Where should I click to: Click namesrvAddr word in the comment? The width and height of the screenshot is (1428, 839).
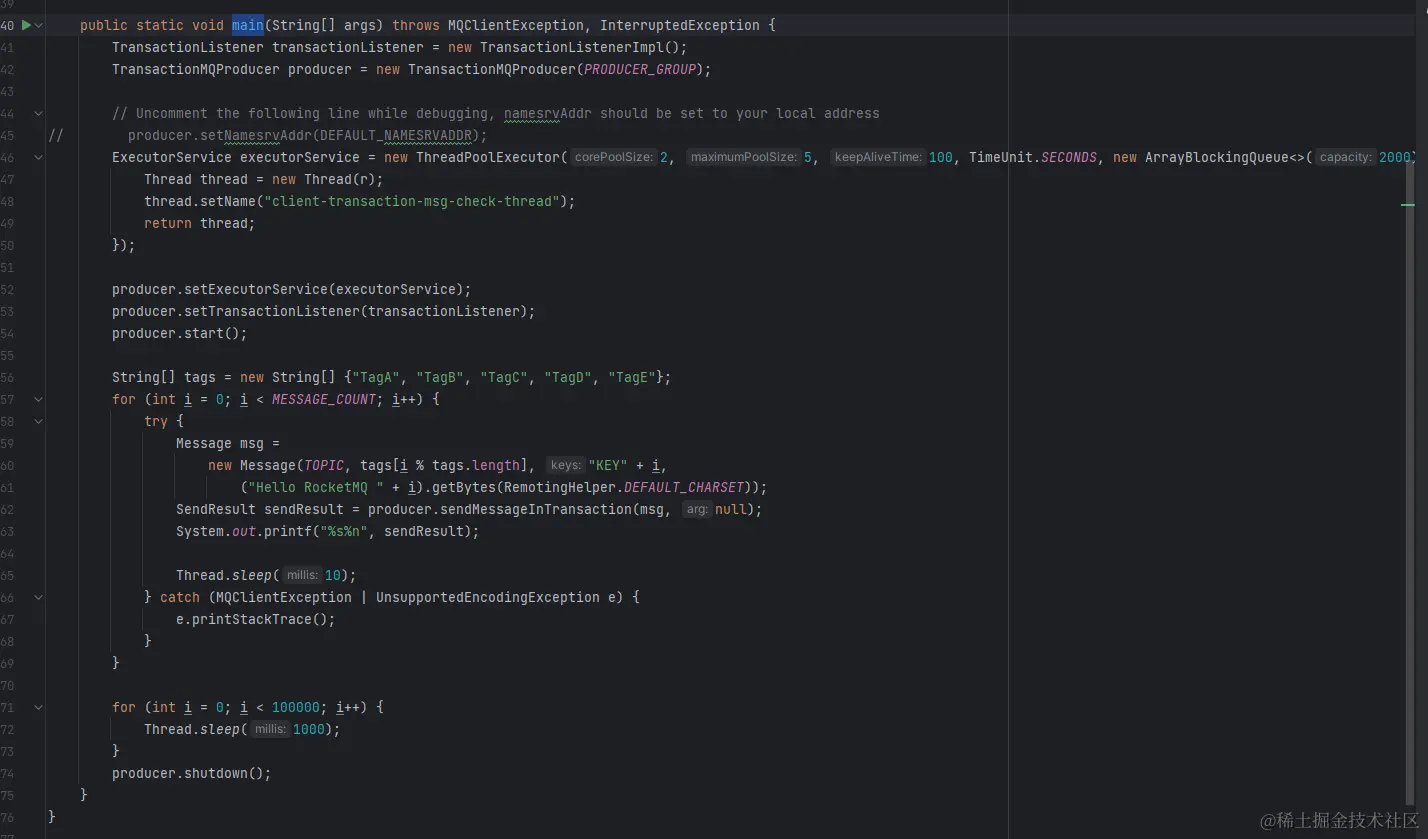click(548, 113)
